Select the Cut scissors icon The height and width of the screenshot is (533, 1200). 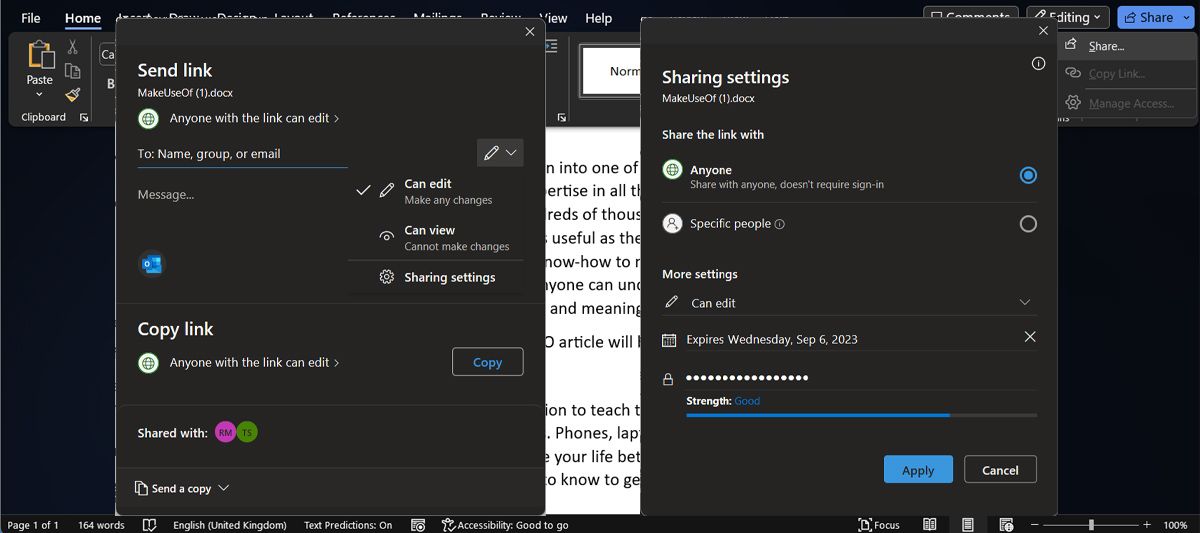(73, 47)
